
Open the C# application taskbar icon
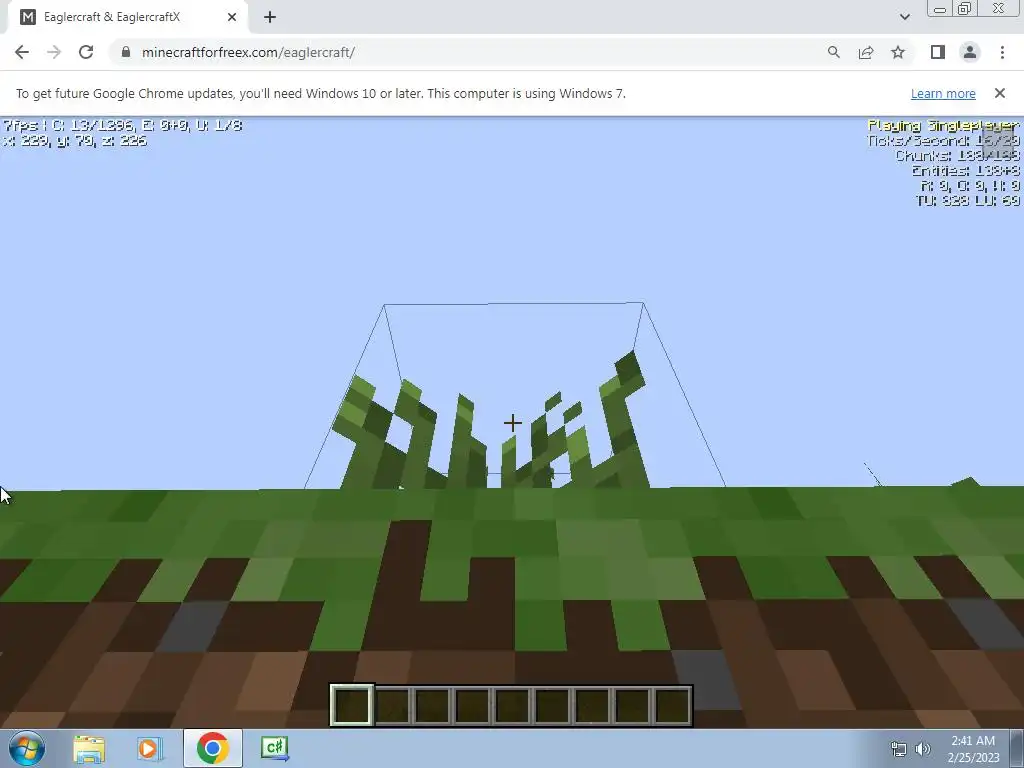tap(274, 748)
